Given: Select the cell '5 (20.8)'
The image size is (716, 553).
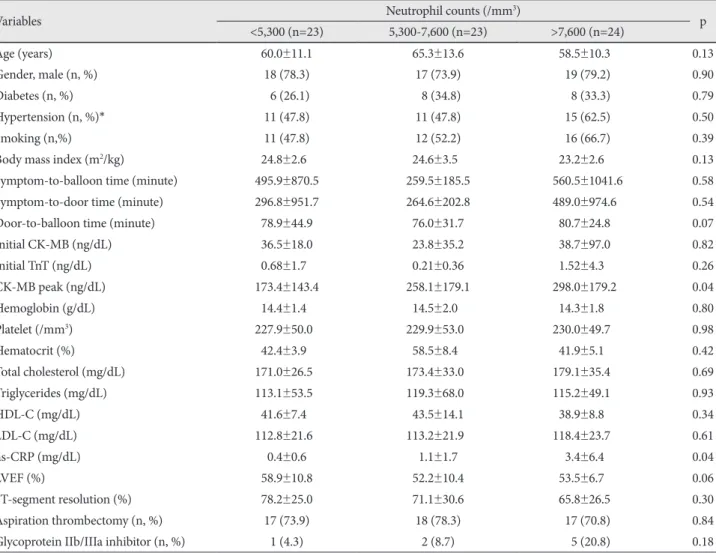Looking at the screenshot, I should coord(590,542).
